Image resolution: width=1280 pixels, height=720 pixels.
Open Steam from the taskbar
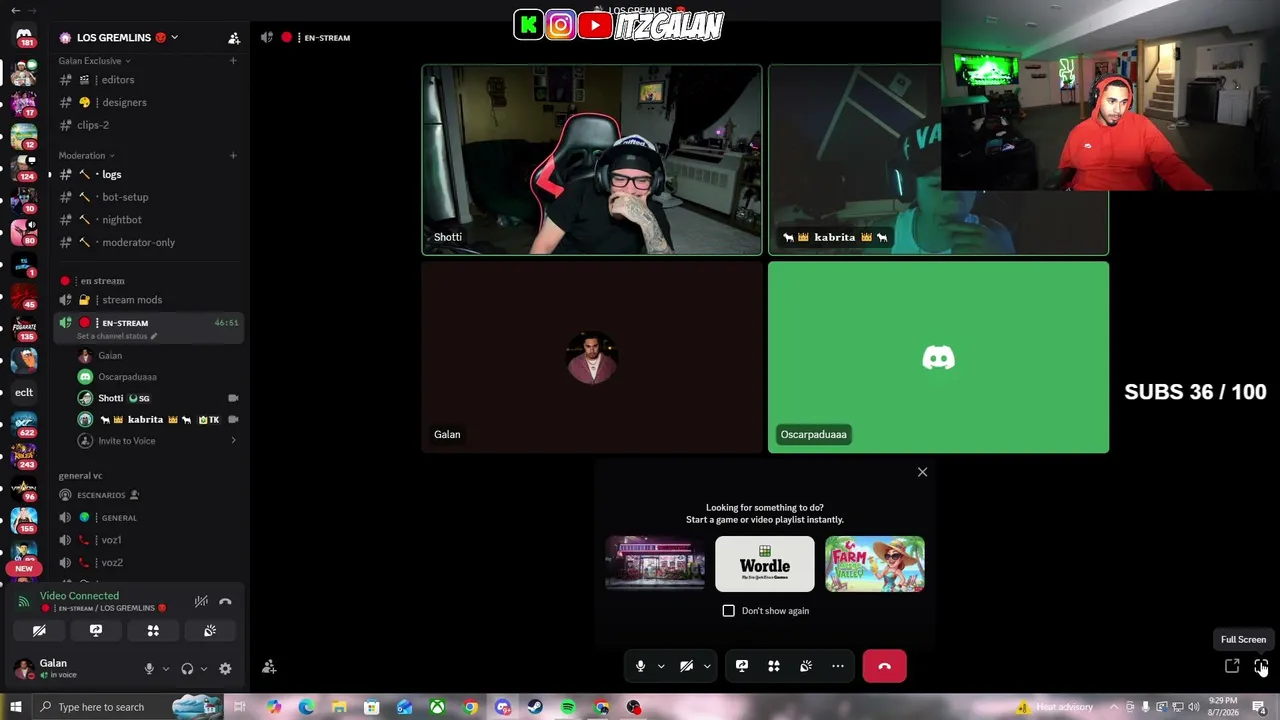[x=535, y=707]
